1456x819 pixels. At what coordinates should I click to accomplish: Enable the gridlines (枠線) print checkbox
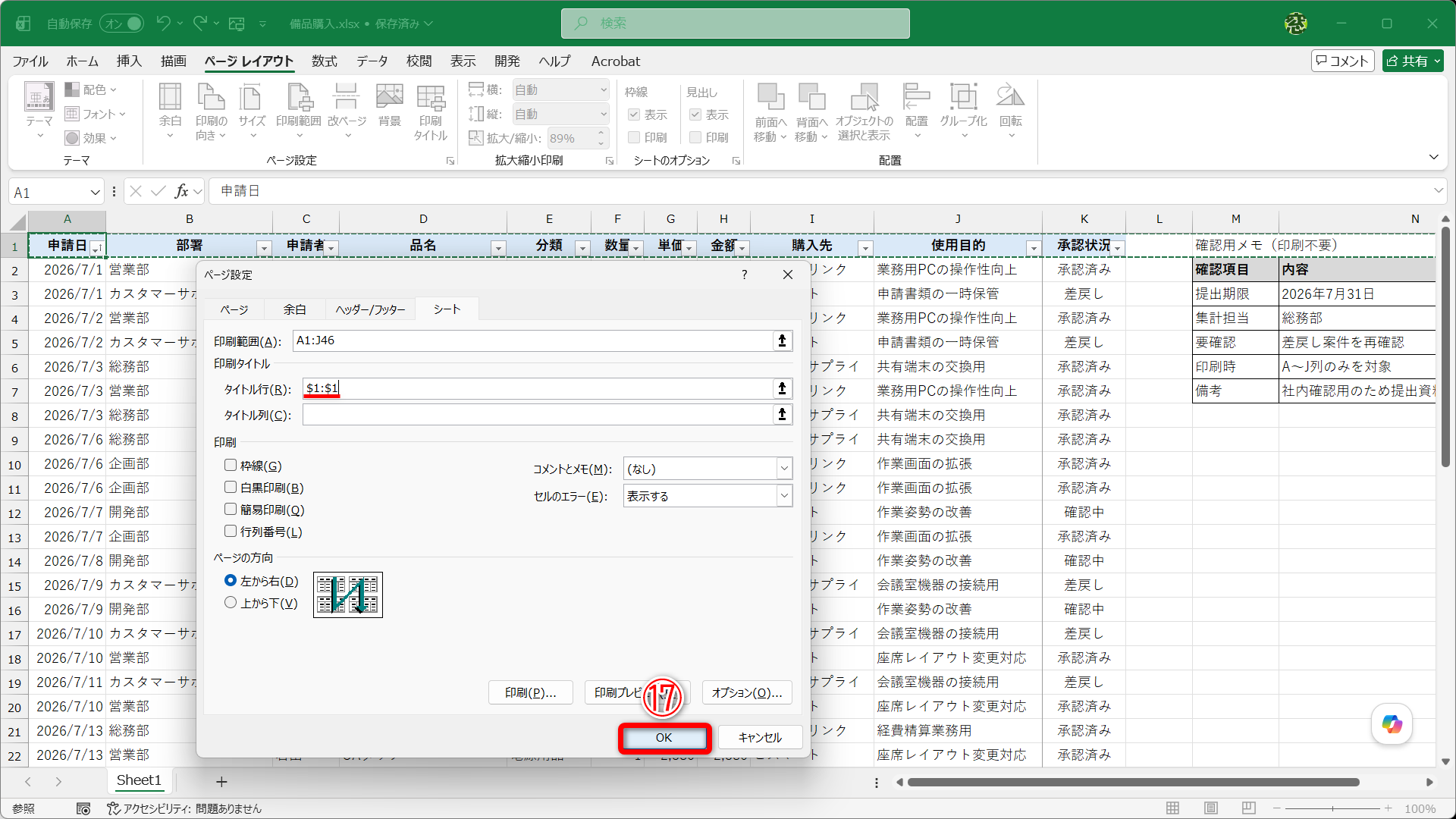click(231, 465)
